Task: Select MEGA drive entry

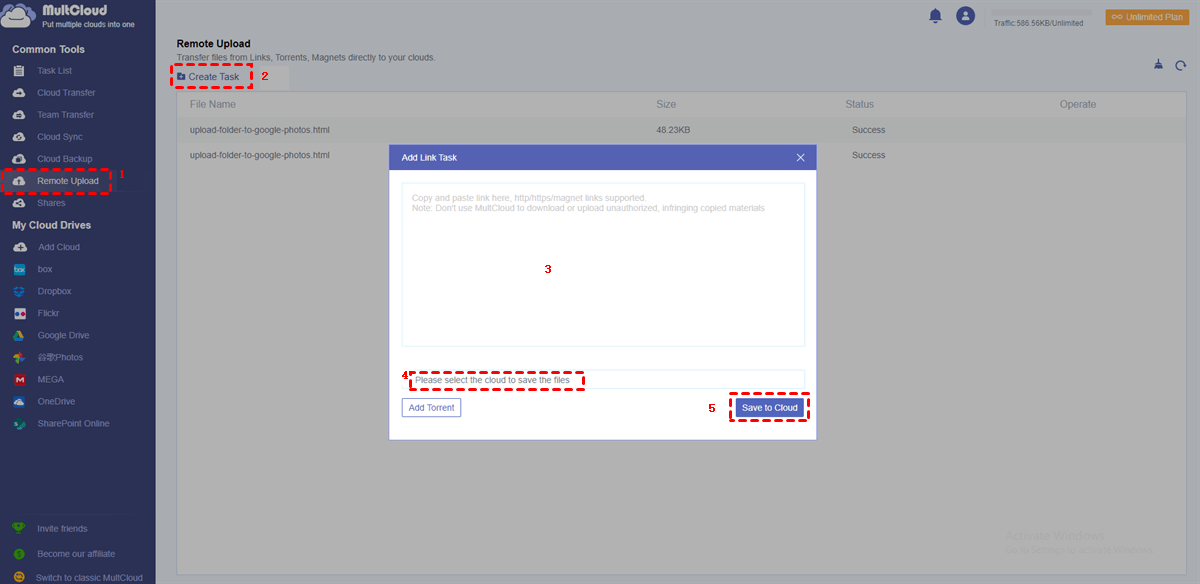Action: point(50,379)
